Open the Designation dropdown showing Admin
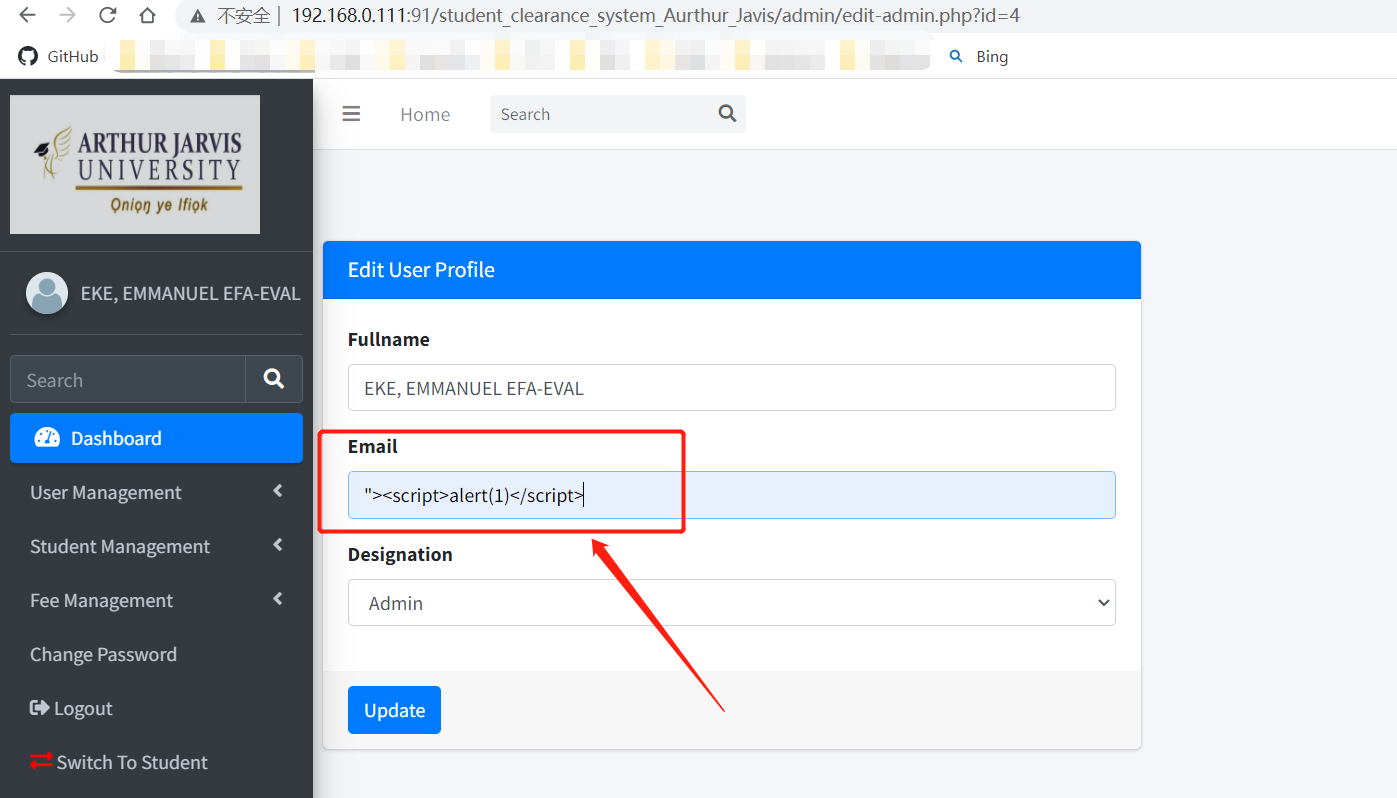This screenshot has height=798, width=1397. click(x=731, y=603)
